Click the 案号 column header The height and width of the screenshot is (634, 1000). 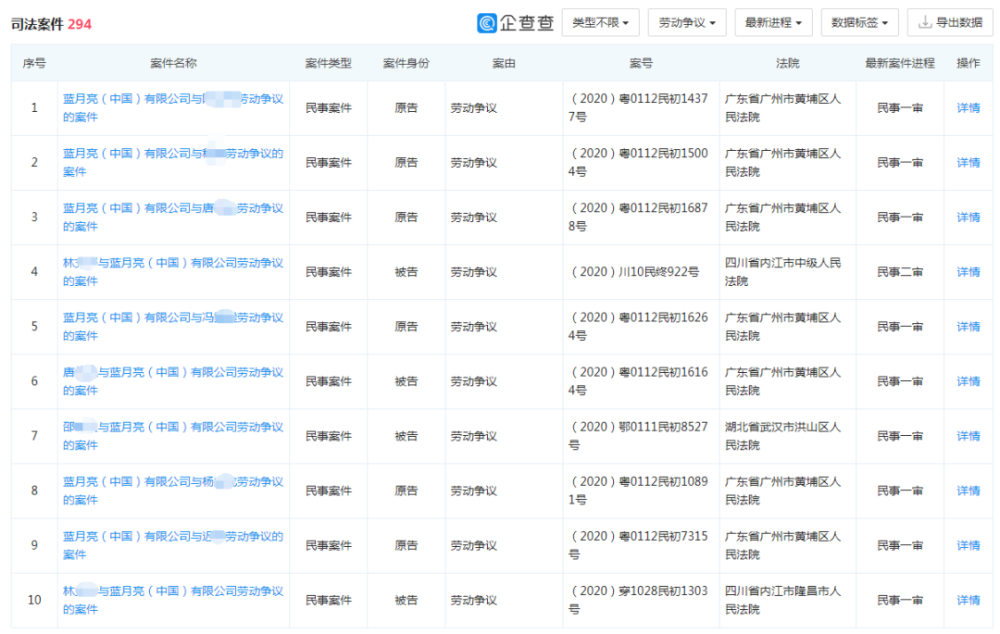click(x=641, y=63)
